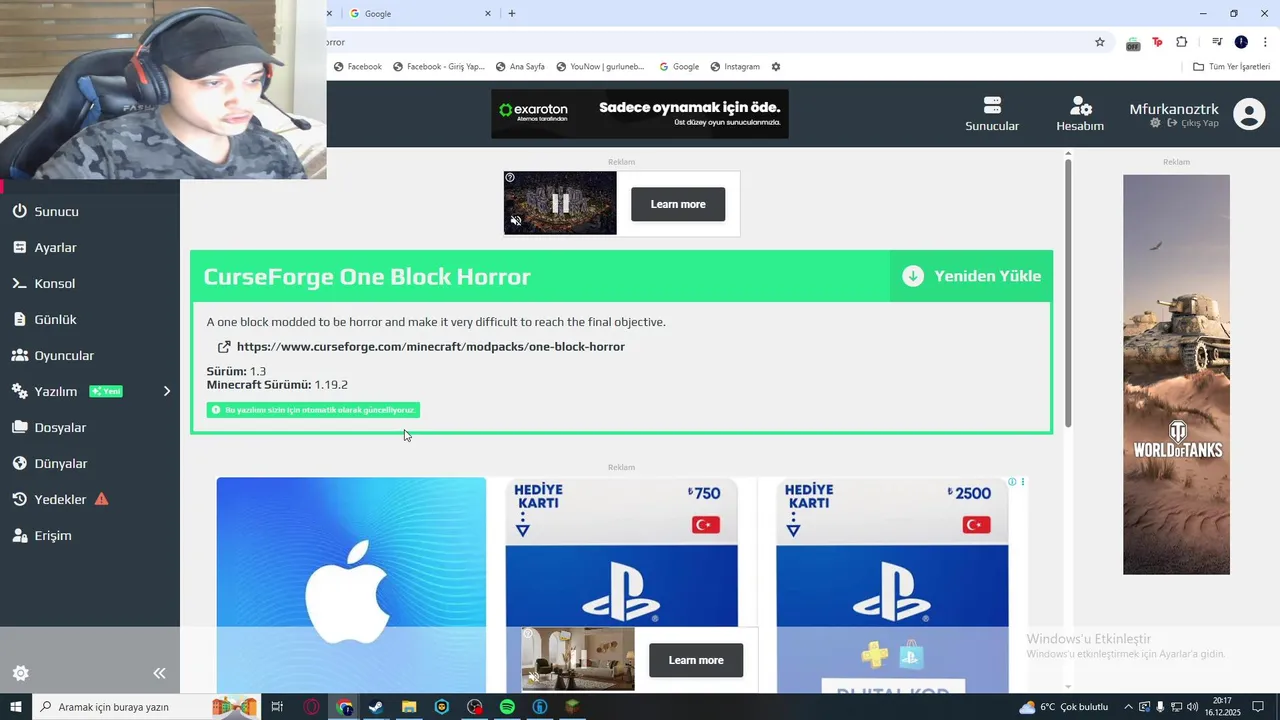The height and width of the screenshot is (720, 1280).
Task: Open the YouNow bookmark
Action: (601, 67)
